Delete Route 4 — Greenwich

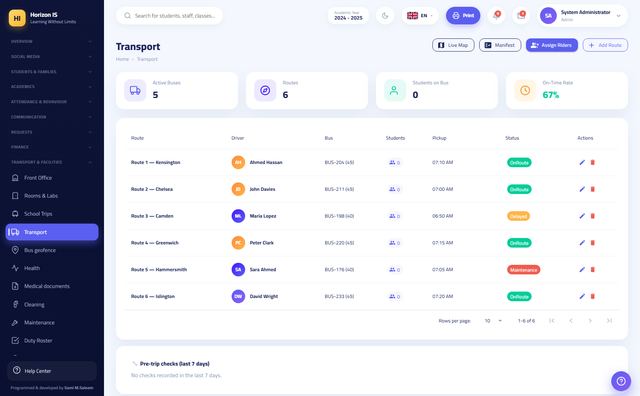pos(593,243)
